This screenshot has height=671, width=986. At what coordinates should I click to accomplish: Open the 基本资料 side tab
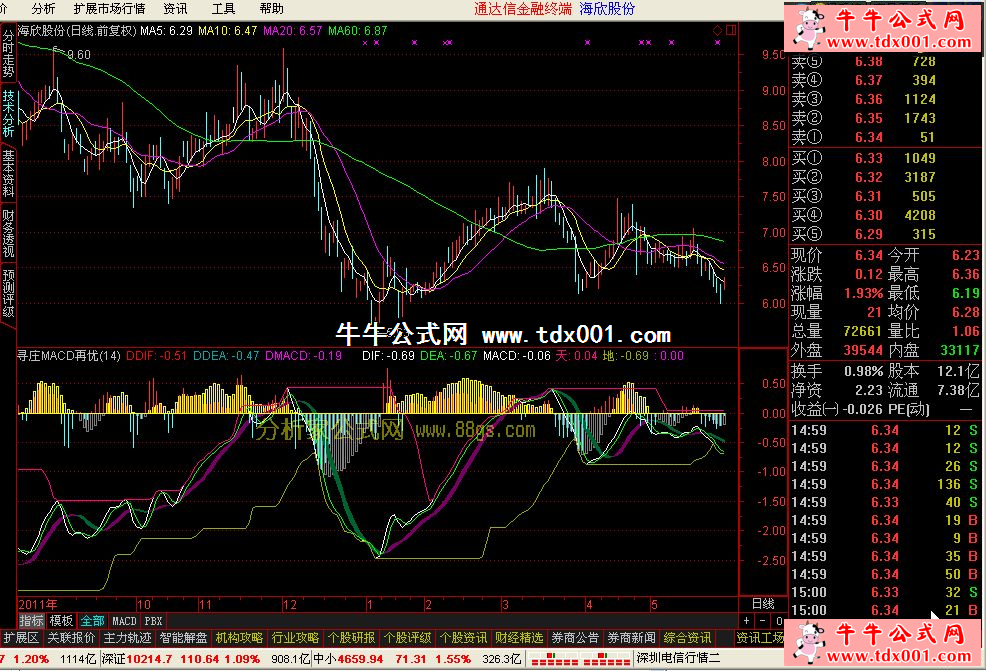pyautogui.click(x=8, y=173)
